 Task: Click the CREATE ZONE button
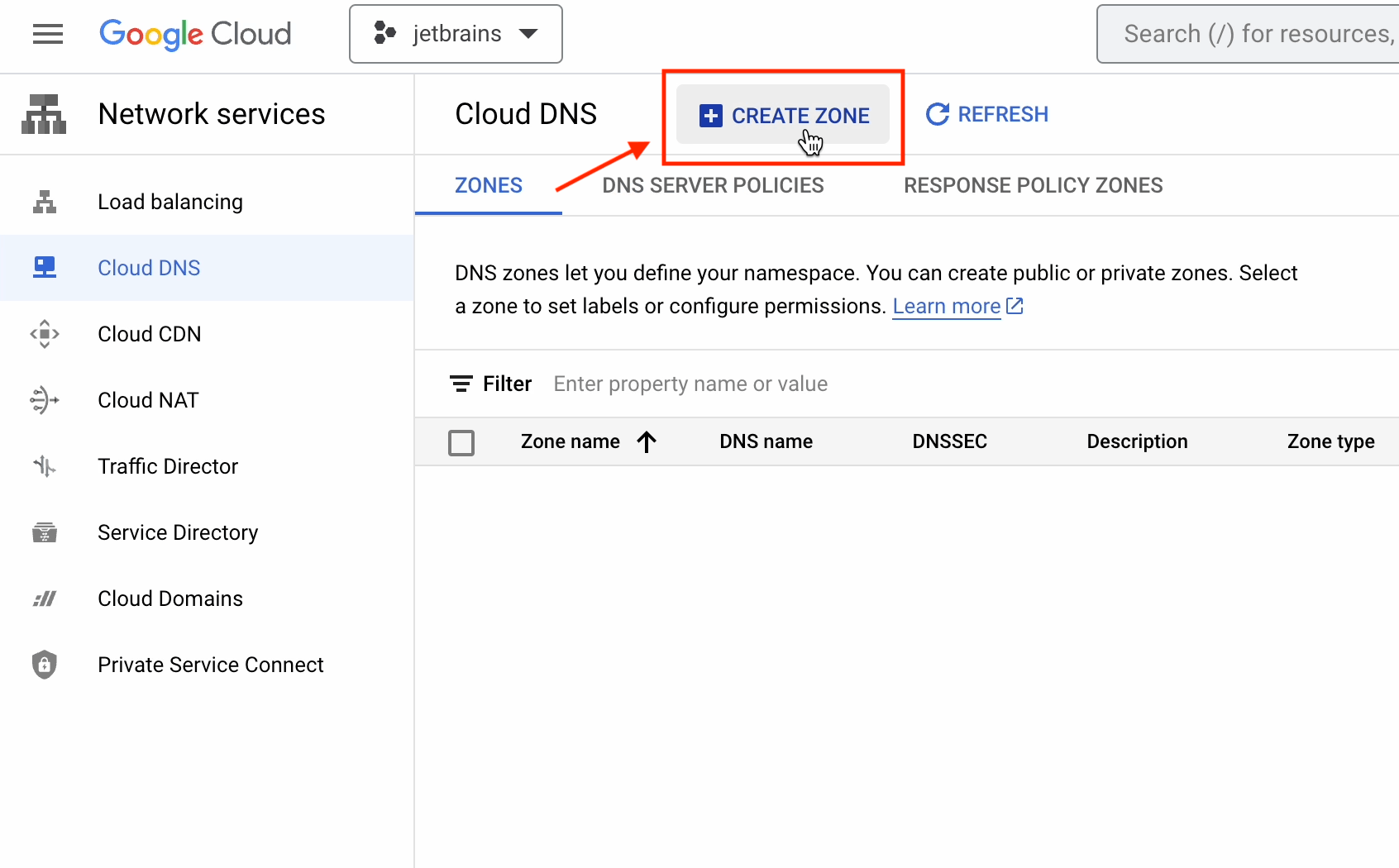[783, 115]
